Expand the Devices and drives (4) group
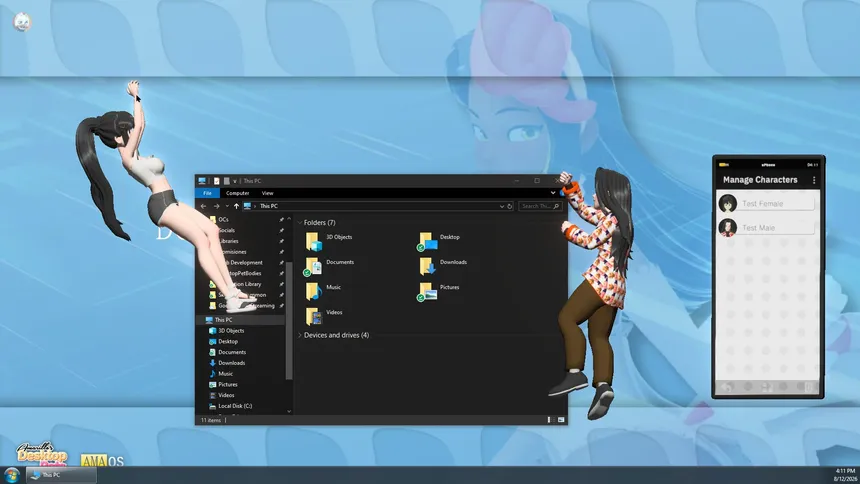Image resolution: width=860 pixels, height=484 pixels. point(300,335)
